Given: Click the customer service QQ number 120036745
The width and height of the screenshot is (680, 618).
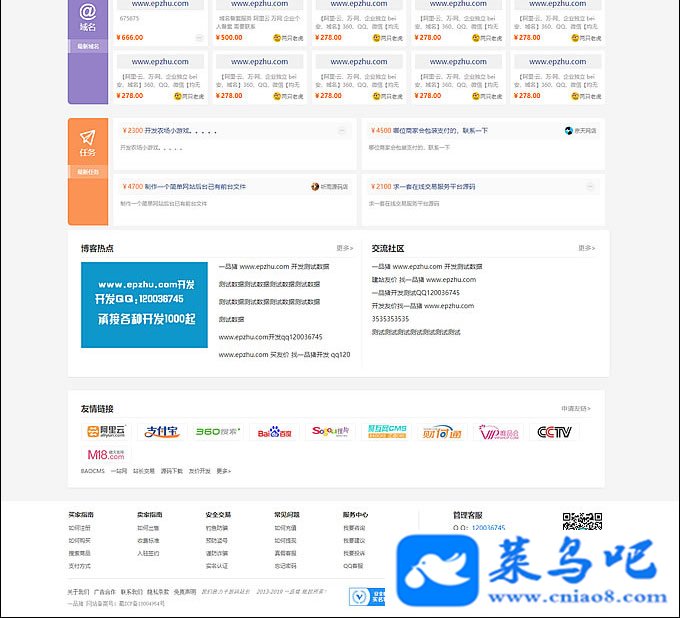Looking at the screenshot, I should click(x=488, y=528).
